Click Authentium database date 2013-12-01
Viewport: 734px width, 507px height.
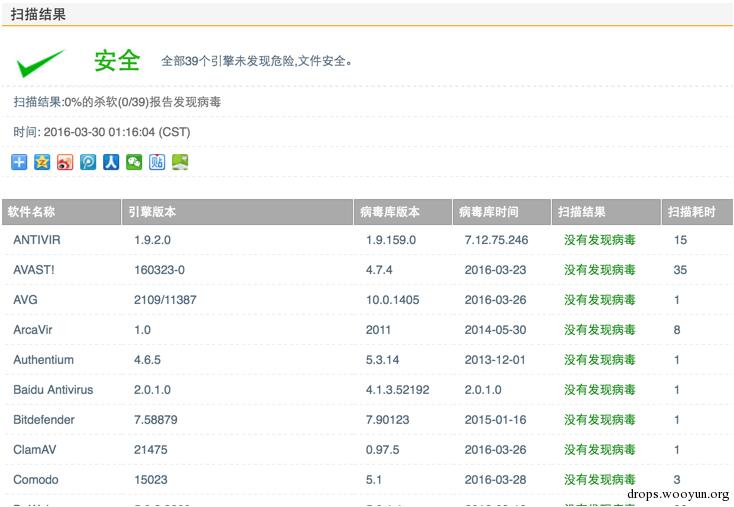(x=495, y=360)
